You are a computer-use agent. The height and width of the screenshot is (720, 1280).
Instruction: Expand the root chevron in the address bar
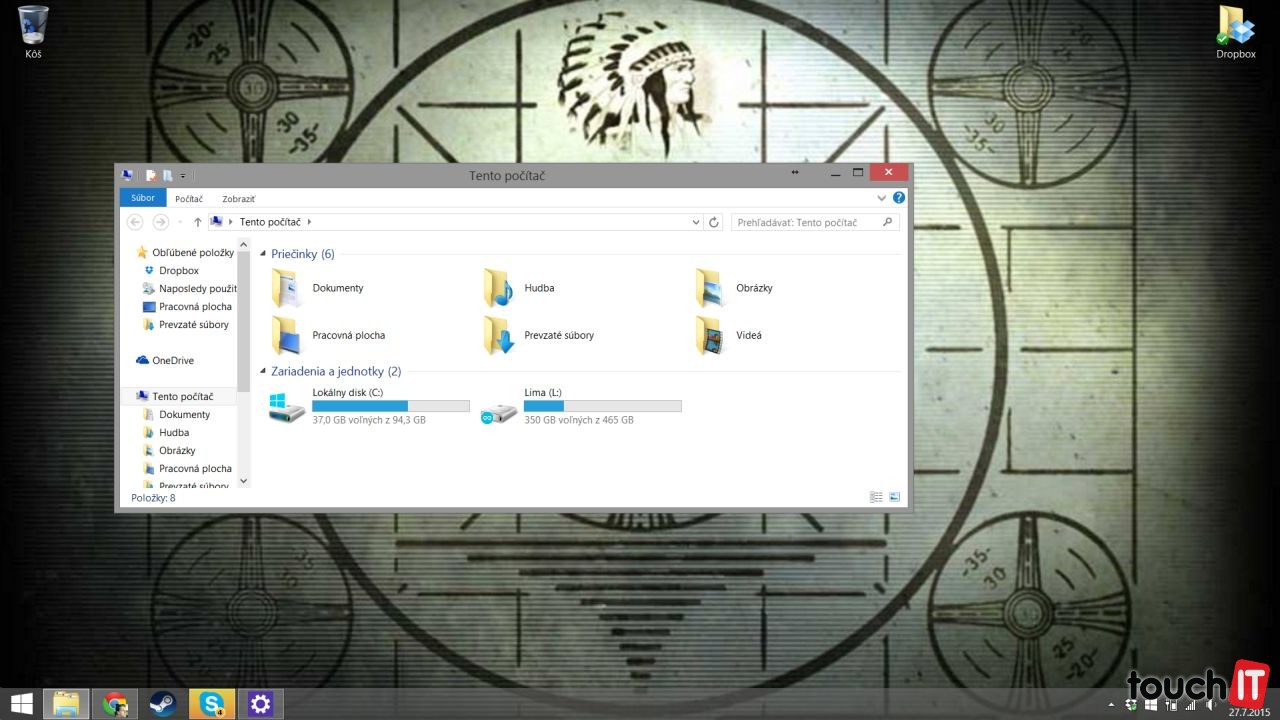click(231, 222)
